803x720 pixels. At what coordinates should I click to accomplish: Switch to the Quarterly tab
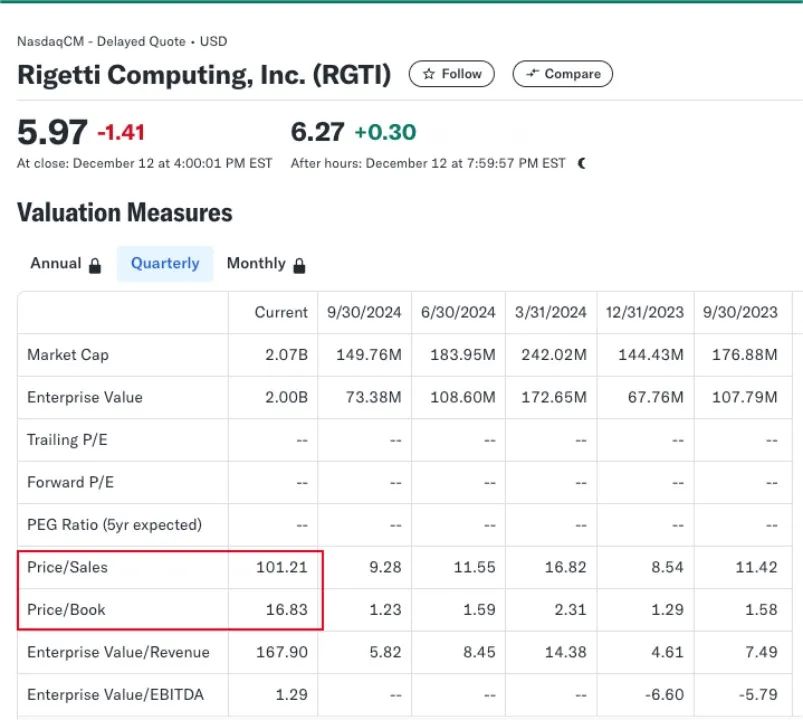[165, 264]
